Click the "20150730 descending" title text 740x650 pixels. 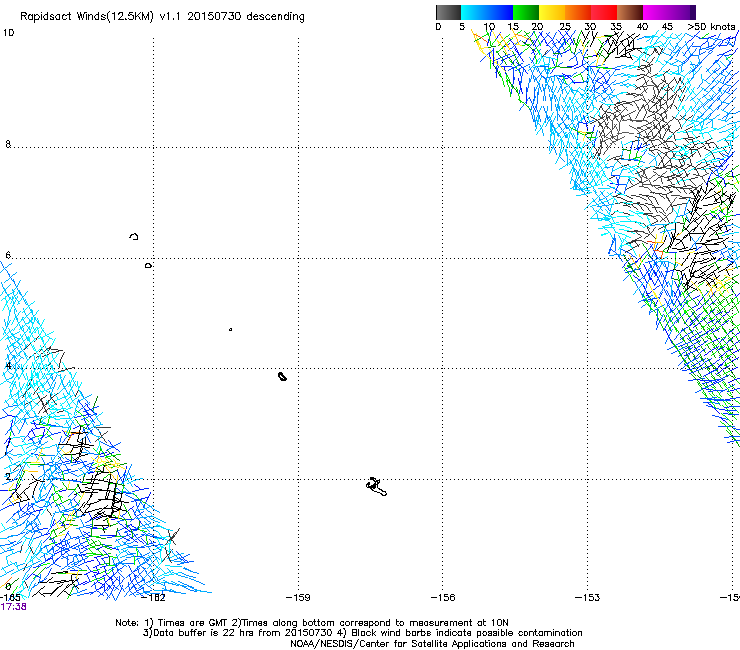246,17
